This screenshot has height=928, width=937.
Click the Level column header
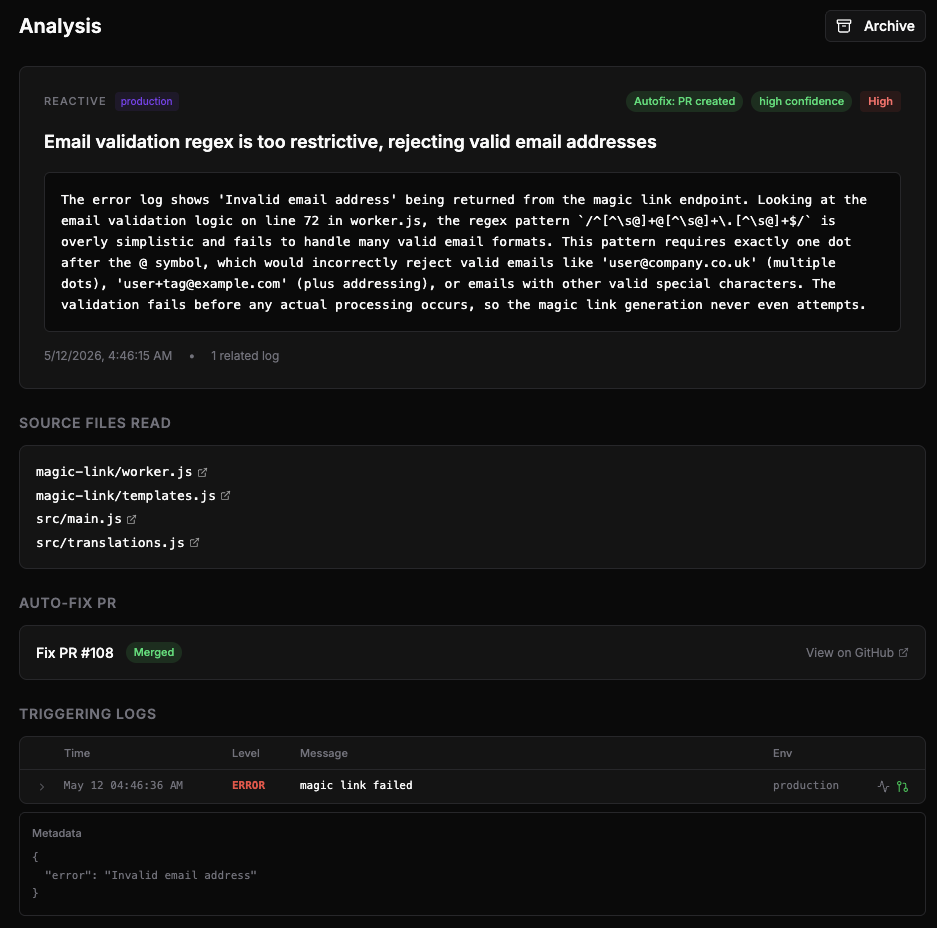point(246,753)
